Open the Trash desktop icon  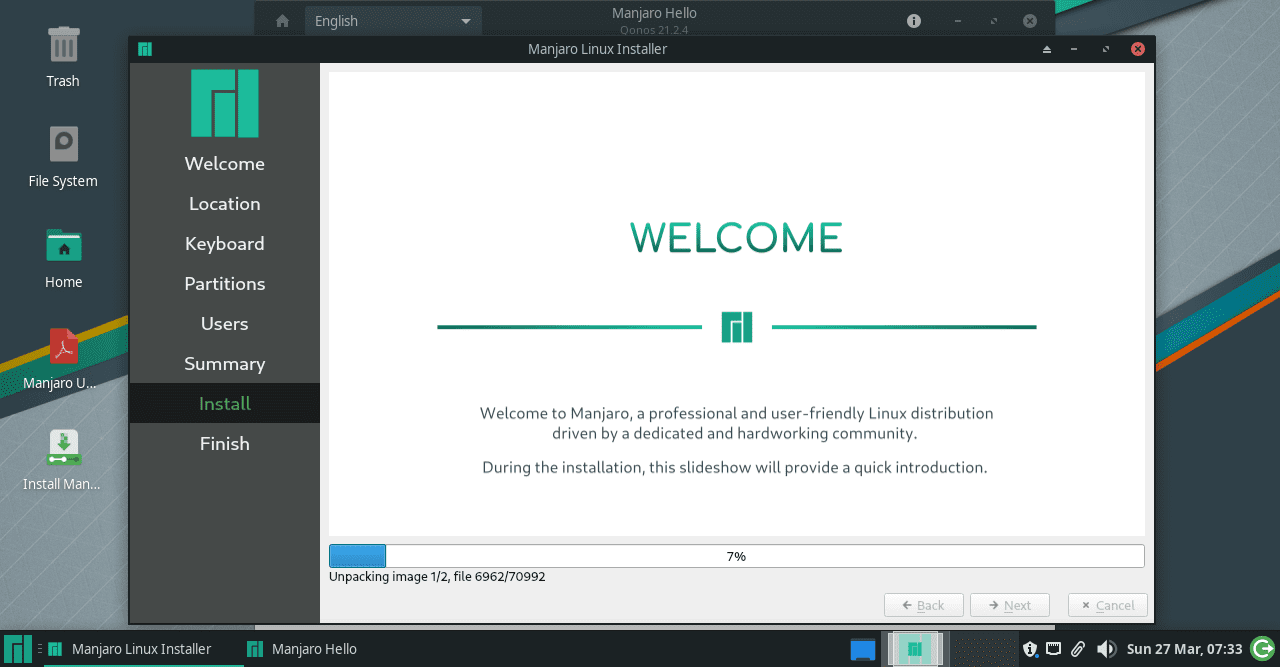click(x=63, y=47)
